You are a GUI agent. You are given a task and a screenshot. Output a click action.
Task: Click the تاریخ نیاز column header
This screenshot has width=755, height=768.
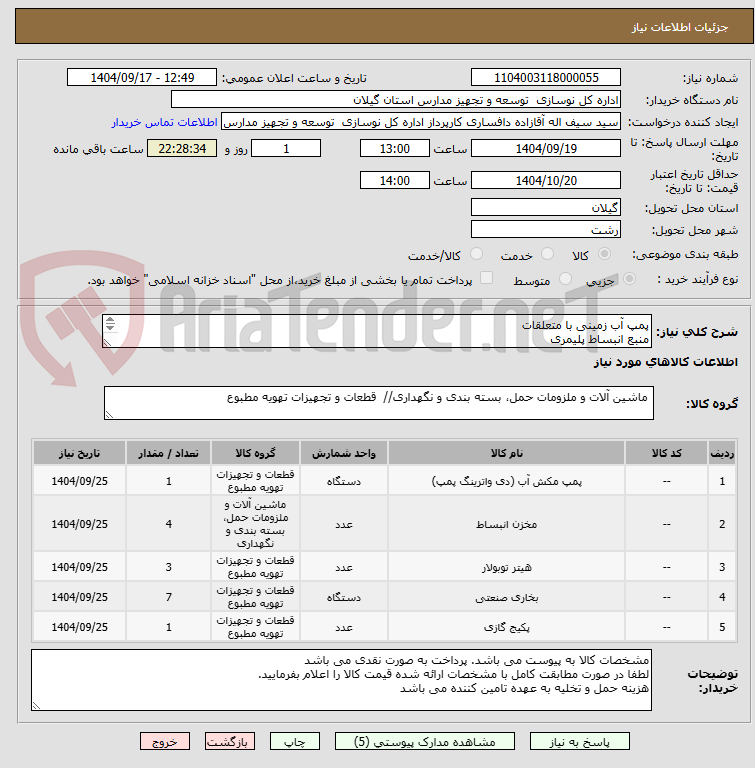click(x=79, y=453)
